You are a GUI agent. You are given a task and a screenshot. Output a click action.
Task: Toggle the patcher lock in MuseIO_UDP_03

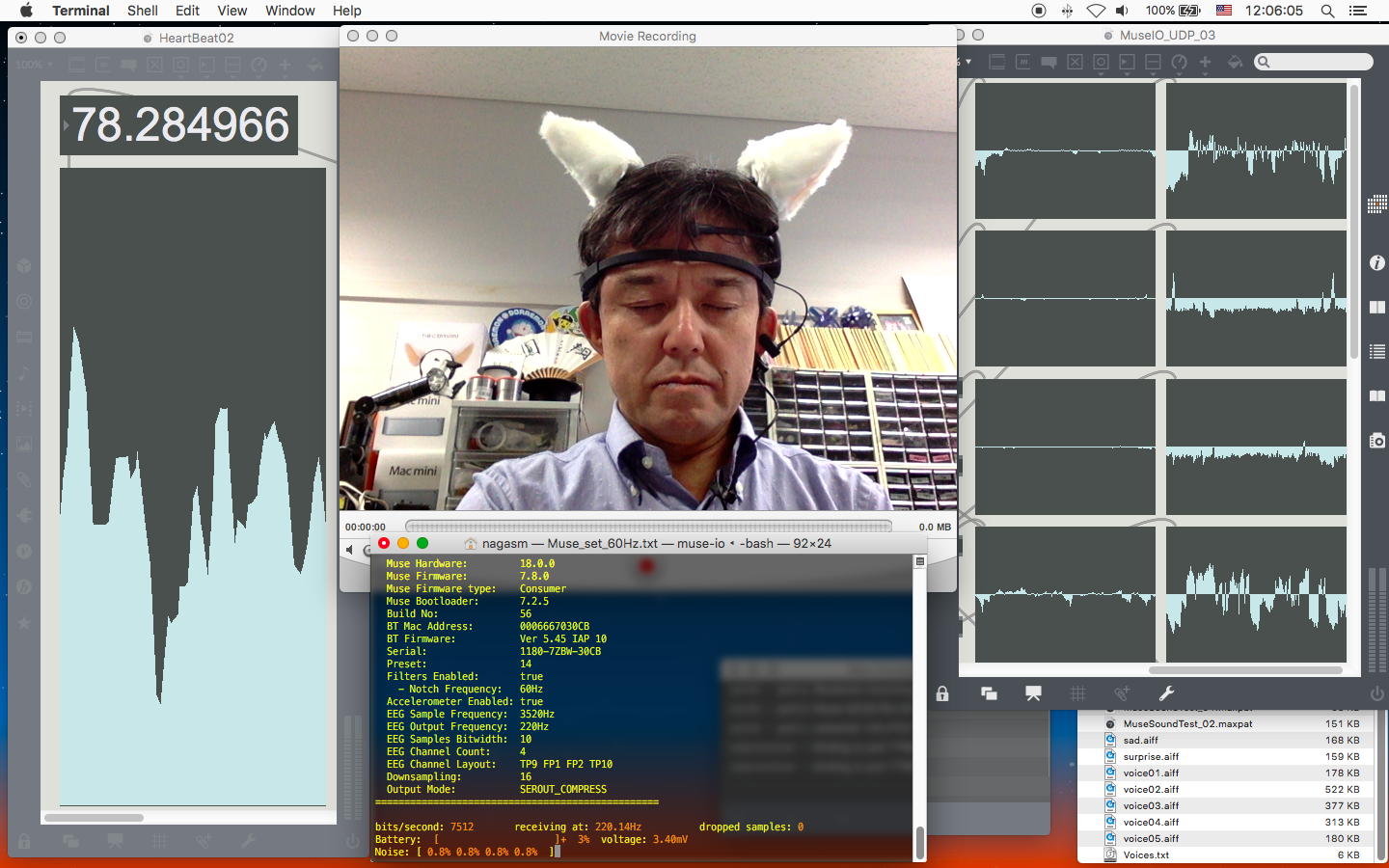[x=942, y=693]
